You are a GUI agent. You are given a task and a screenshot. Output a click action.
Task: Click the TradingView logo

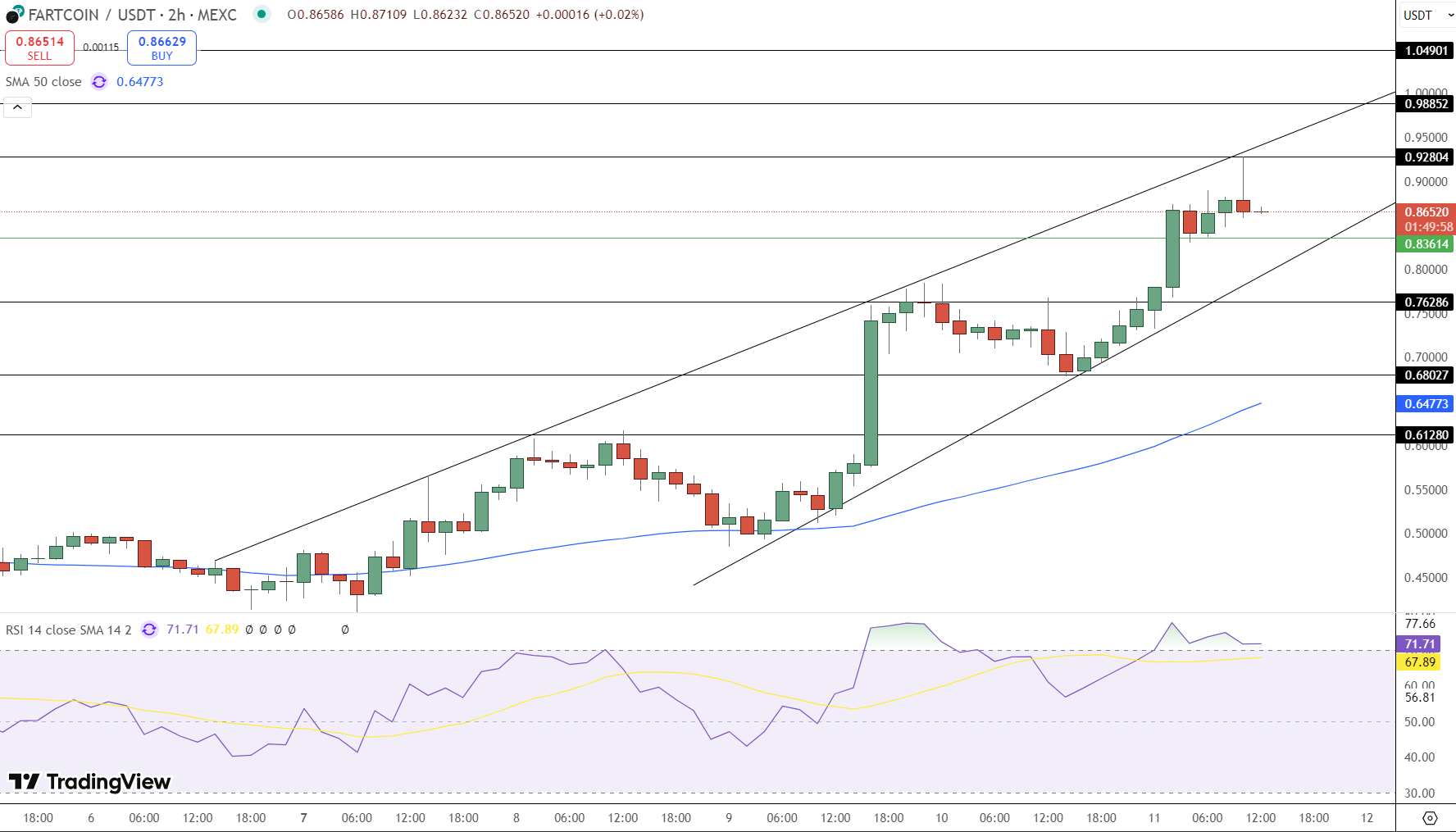(x=89, y=782)
